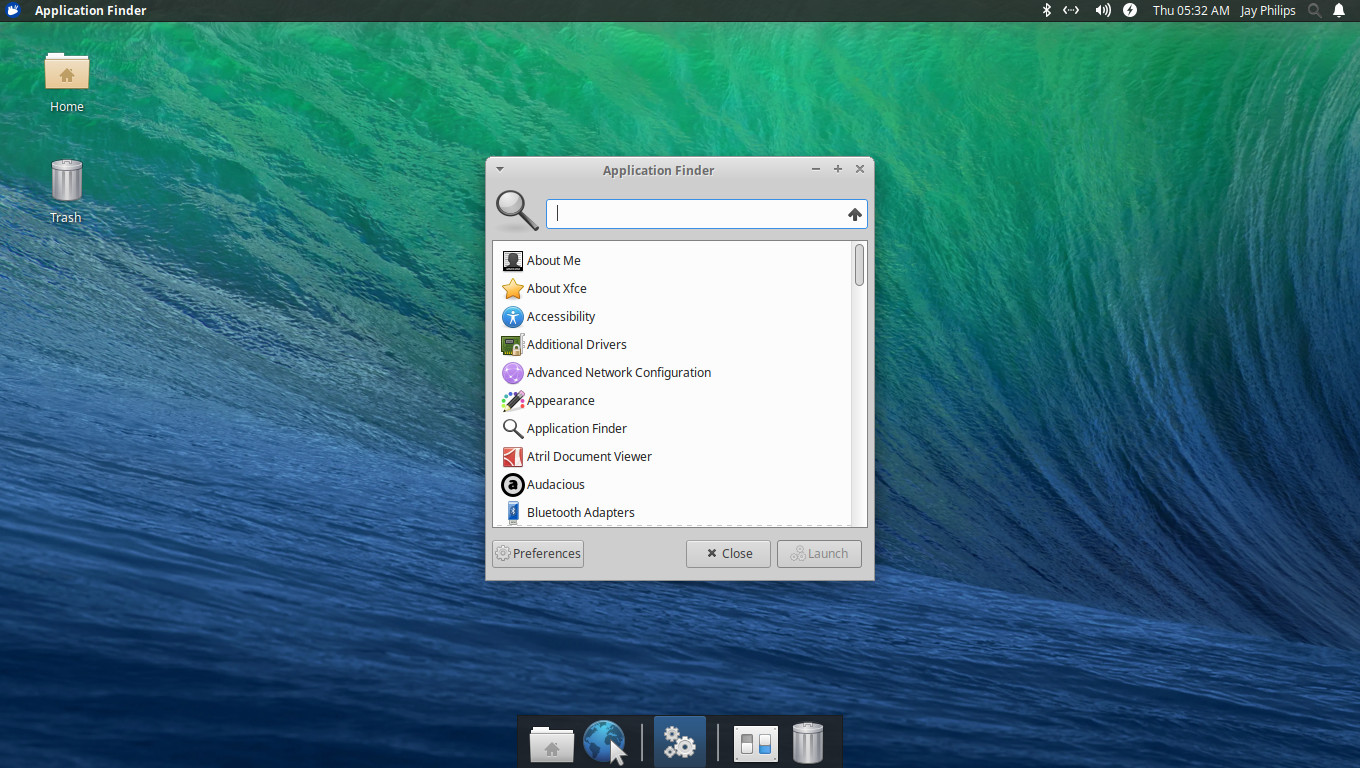Expand the Application Finder with the arrow toggle
Image resolution: width=1360 pixels, height=768 pixels.
click(x=854, y=214)
